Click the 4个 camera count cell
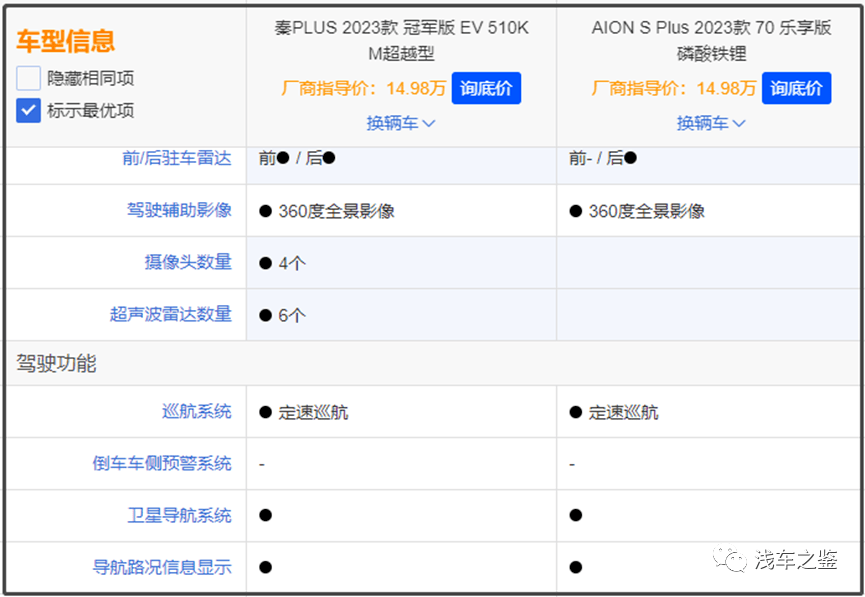 coord(401,263)
